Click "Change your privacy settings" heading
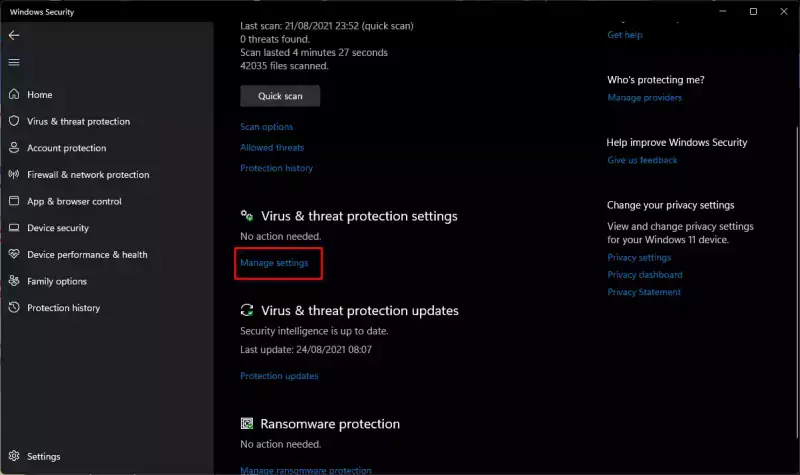The width and height of the screenshot is (800, 475). (x=670, y=205)
